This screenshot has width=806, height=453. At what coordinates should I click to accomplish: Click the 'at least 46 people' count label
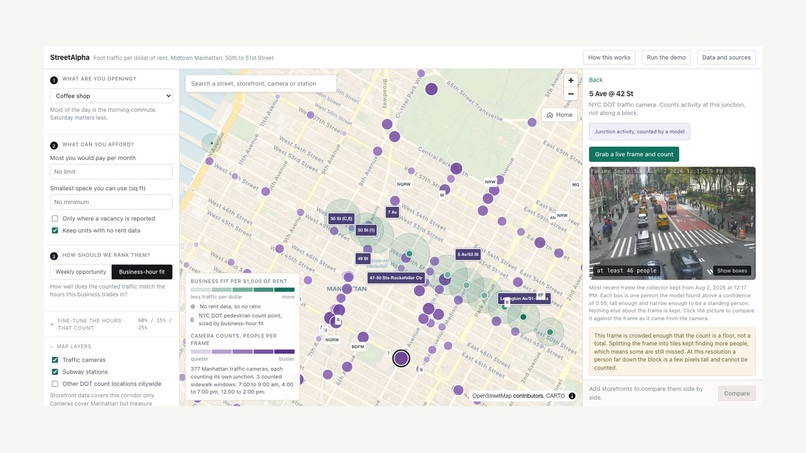point(627,270)
